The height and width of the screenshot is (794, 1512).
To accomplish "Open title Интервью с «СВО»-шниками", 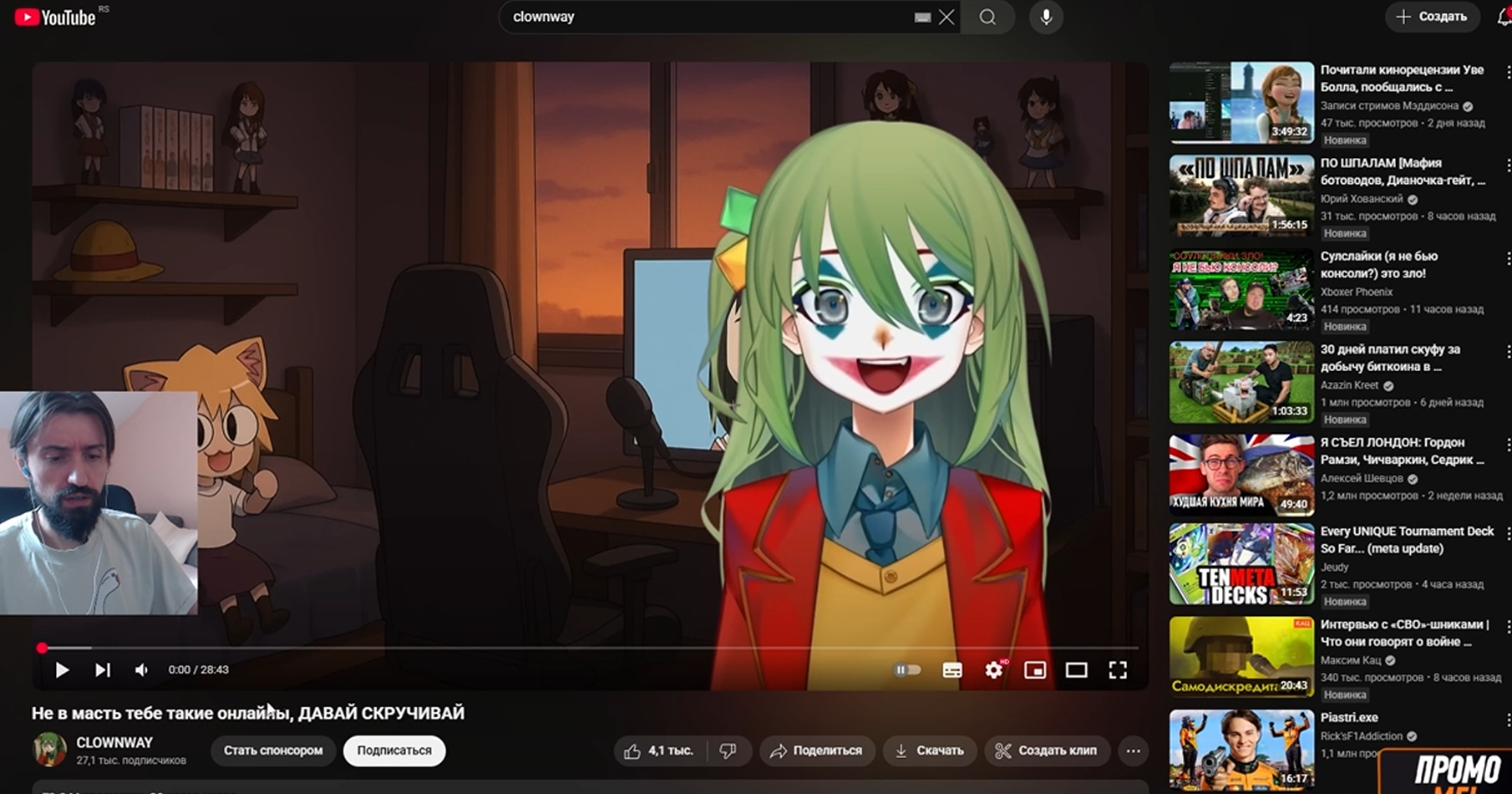I will pyautogui.click(x=1405, y=633).
